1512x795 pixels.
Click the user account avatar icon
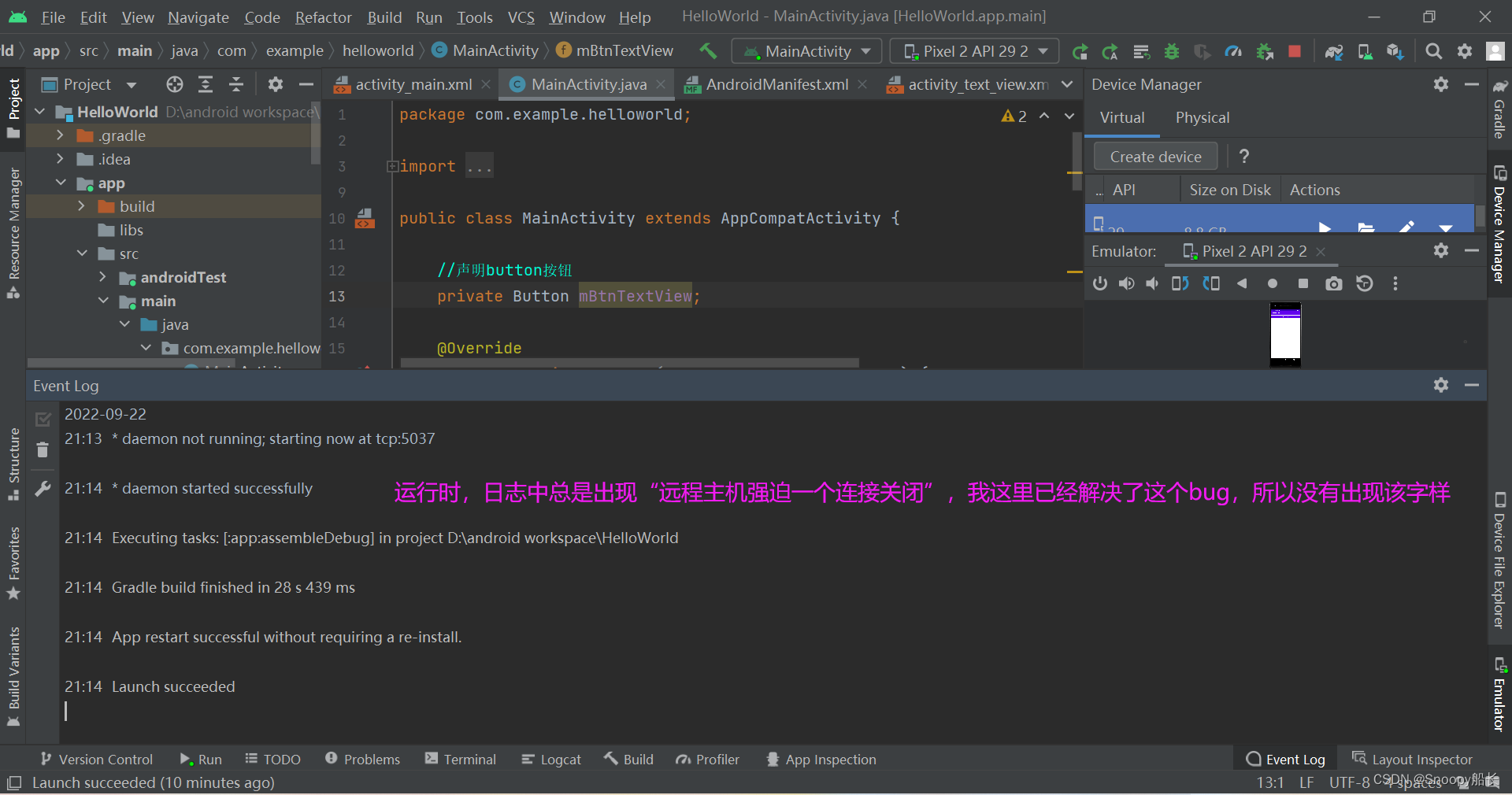[1495, 51]
